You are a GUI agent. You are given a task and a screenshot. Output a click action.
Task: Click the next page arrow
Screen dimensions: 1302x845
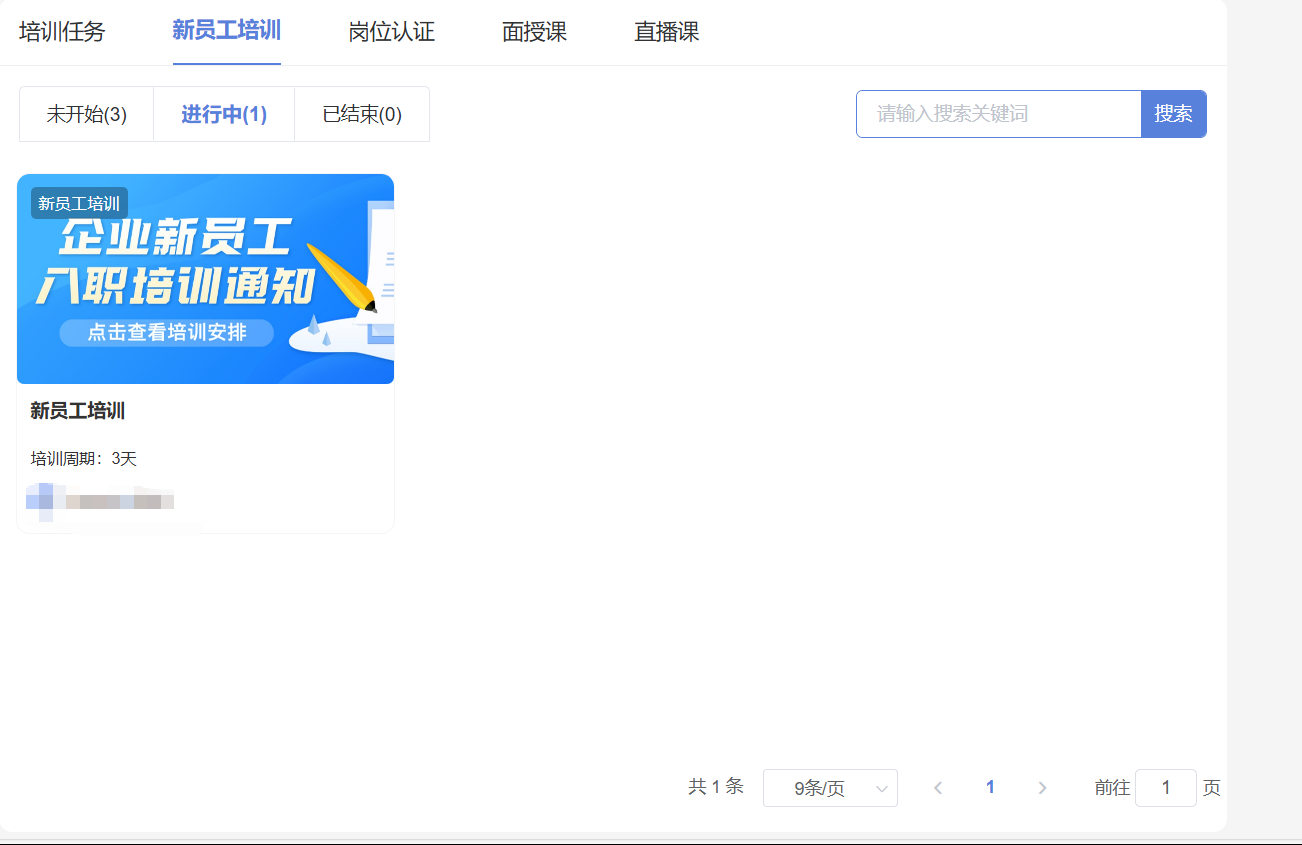pos(1042,788)
